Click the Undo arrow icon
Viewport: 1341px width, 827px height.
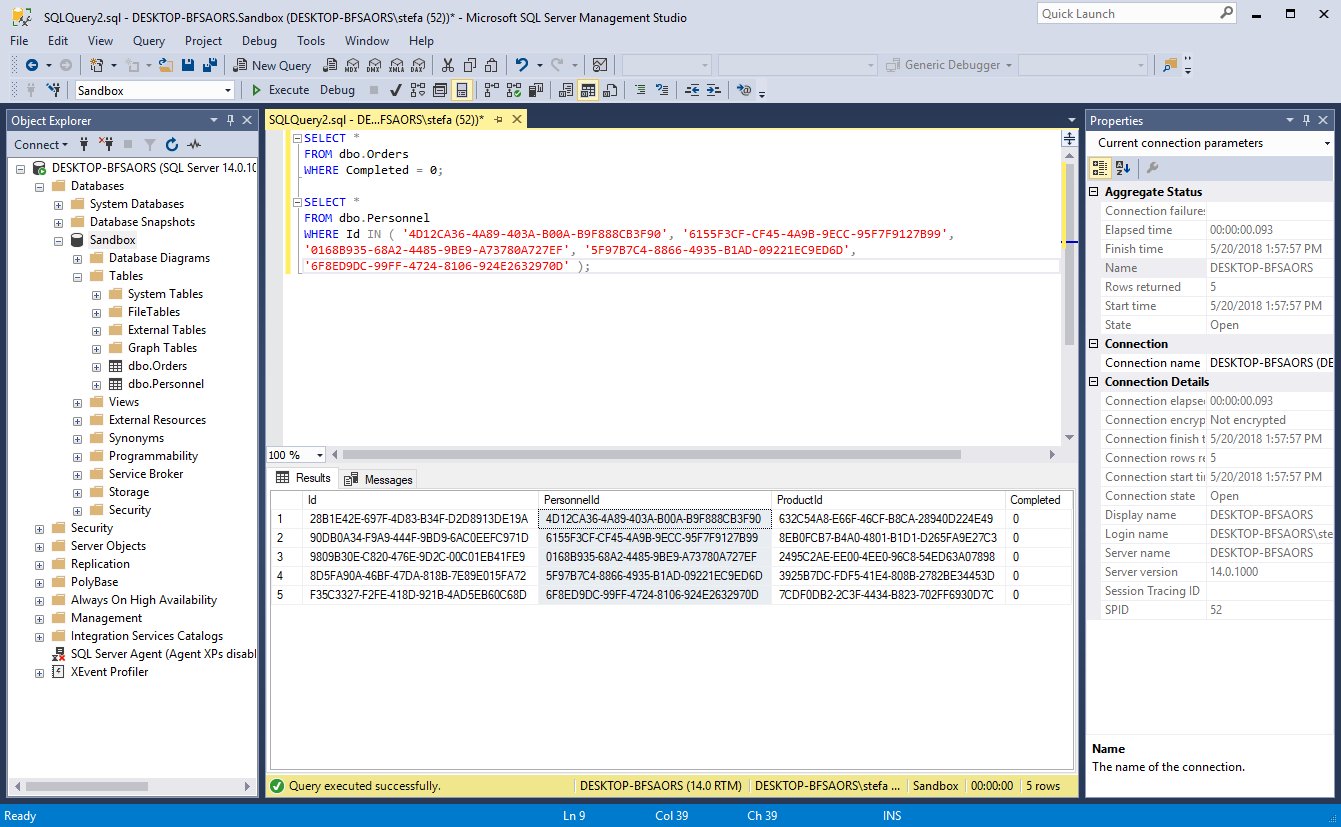pos(522,65)
